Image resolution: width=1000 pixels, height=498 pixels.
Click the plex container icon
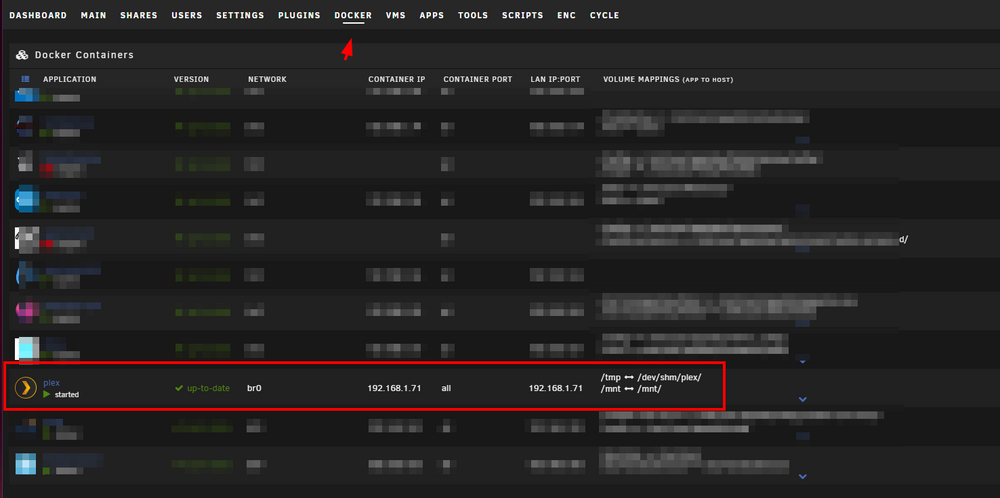(26, 388)
